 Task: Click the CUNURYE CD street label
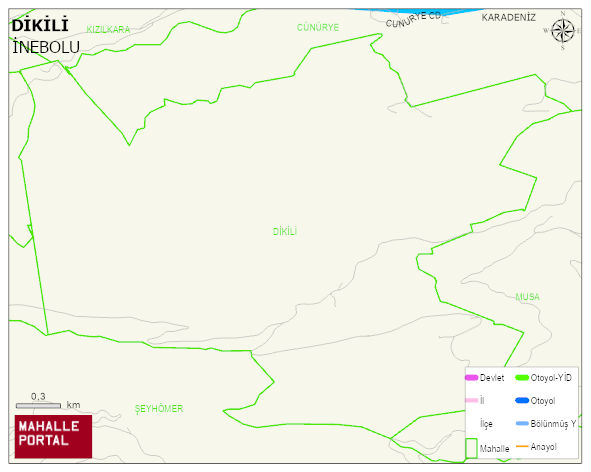point(413,20)
